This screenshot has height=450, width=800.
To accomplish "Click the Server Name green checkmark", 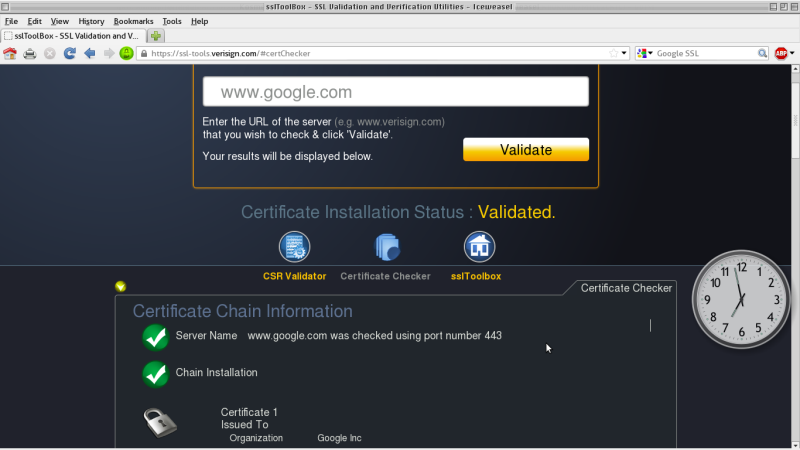I will tap(156, 337).
